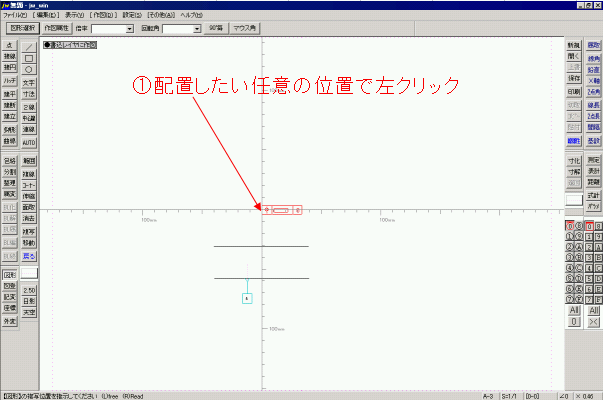The width and height of the screenshot is (603, 400).
Task: Select the rectangle drawing tool
Action: tap(29, 57)
